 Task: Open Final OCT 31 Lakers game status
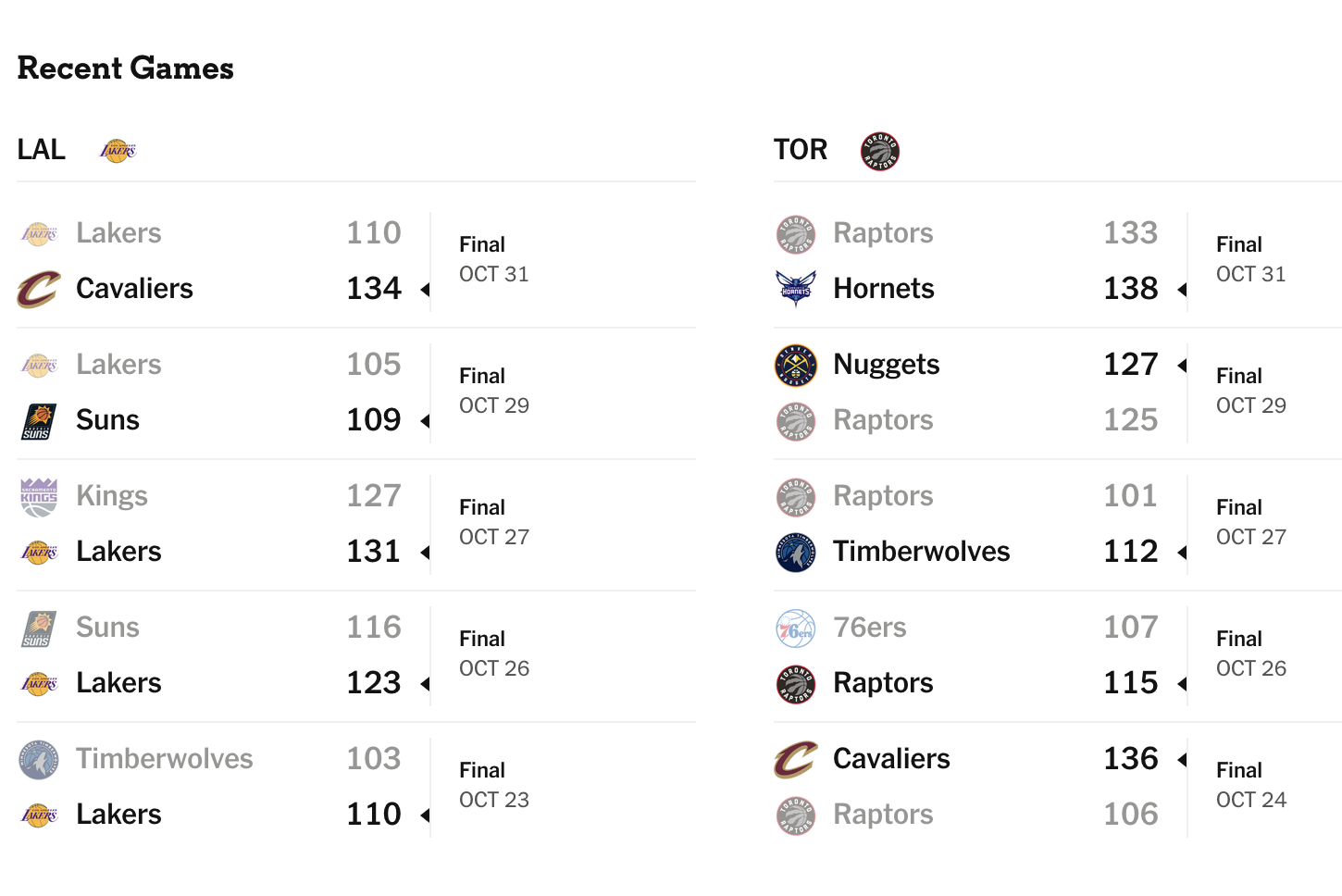tap(493, 259)
